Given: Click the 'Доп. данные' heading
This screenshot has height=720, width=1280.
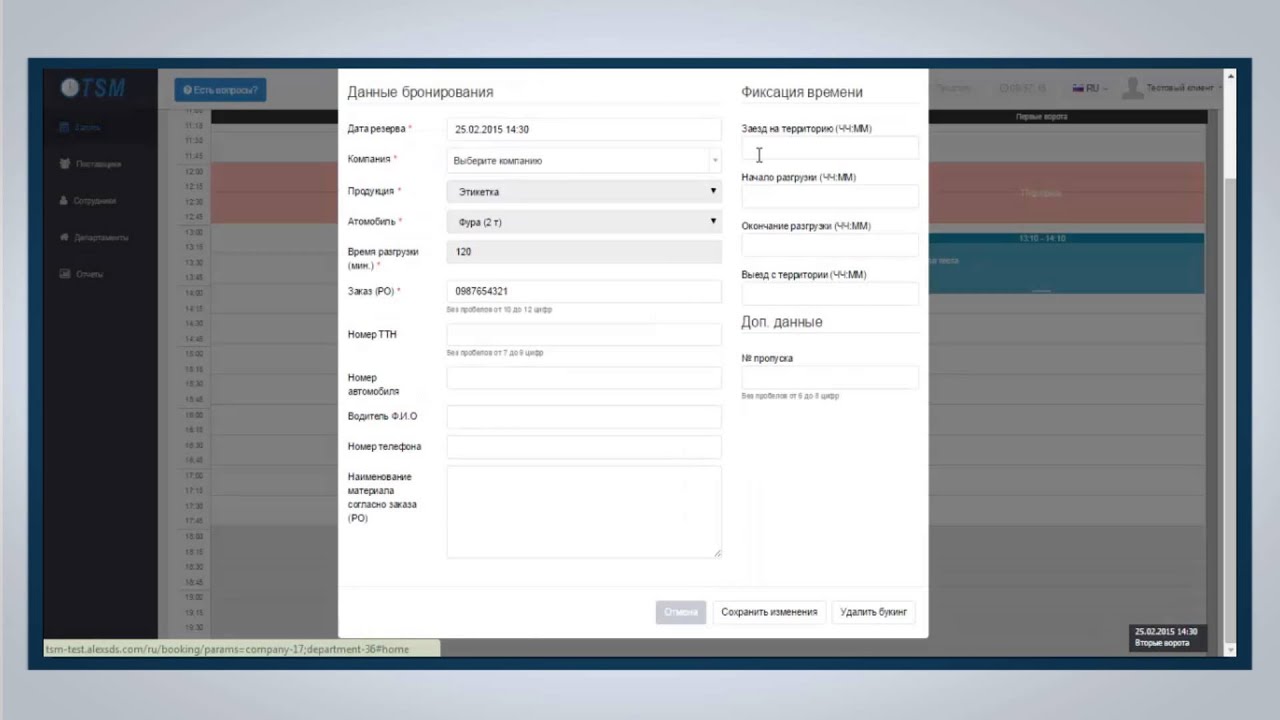Looking at the screenshot, I should [782, 322].
